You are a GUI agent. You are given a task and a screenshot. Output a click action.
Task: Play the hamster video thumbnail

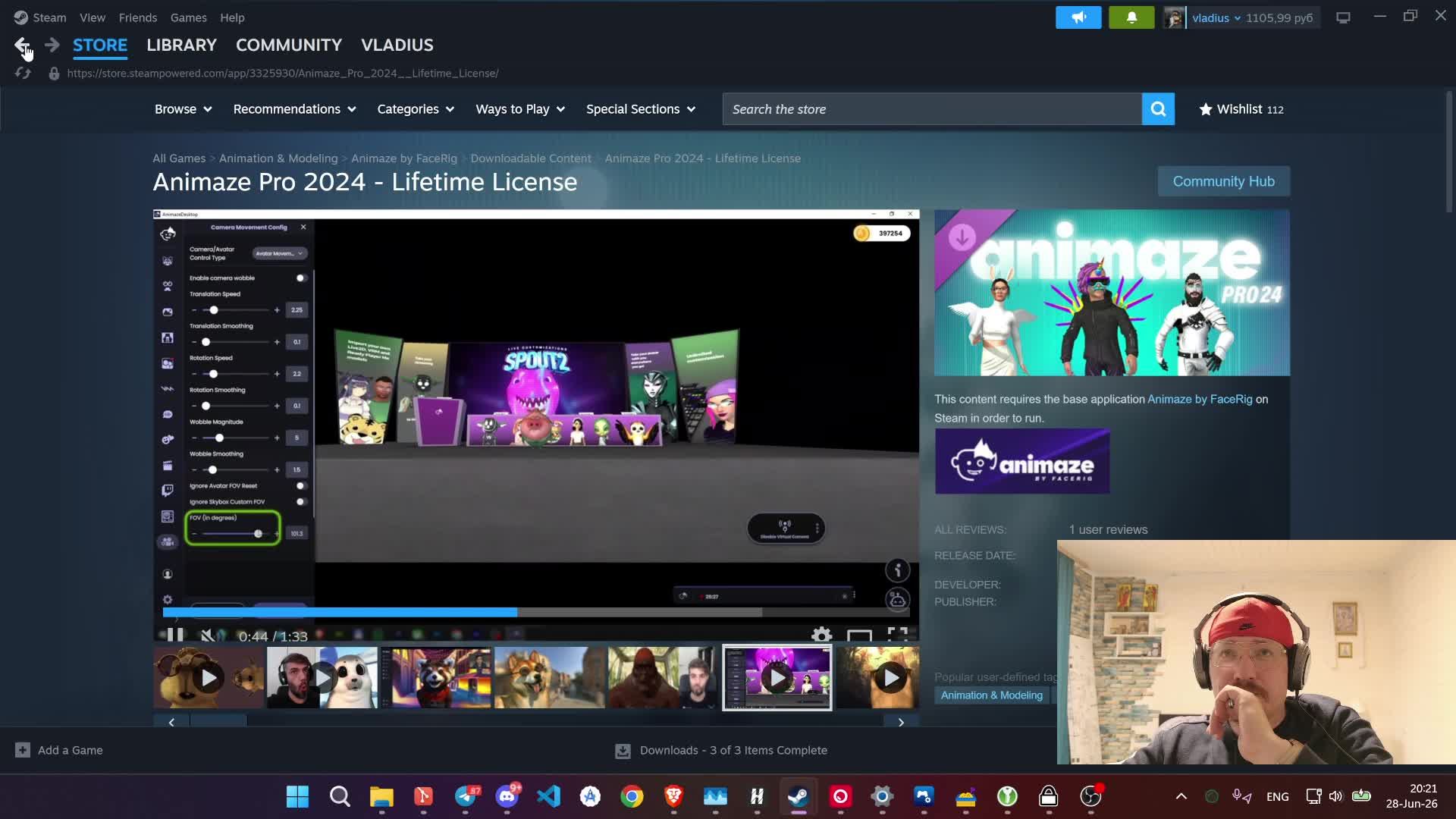209,678
